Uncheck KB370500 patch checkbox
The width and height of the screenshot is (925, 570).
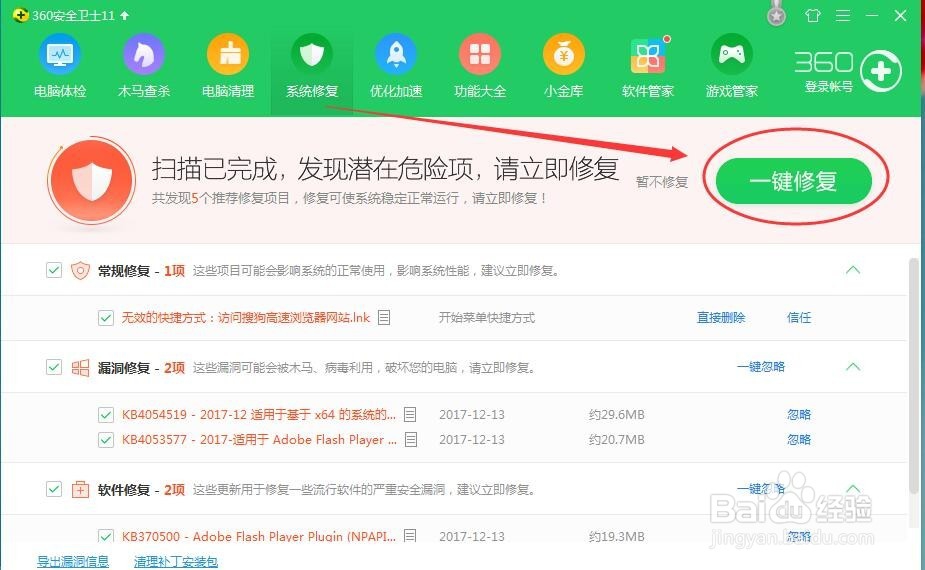click(x=106, y=536)
